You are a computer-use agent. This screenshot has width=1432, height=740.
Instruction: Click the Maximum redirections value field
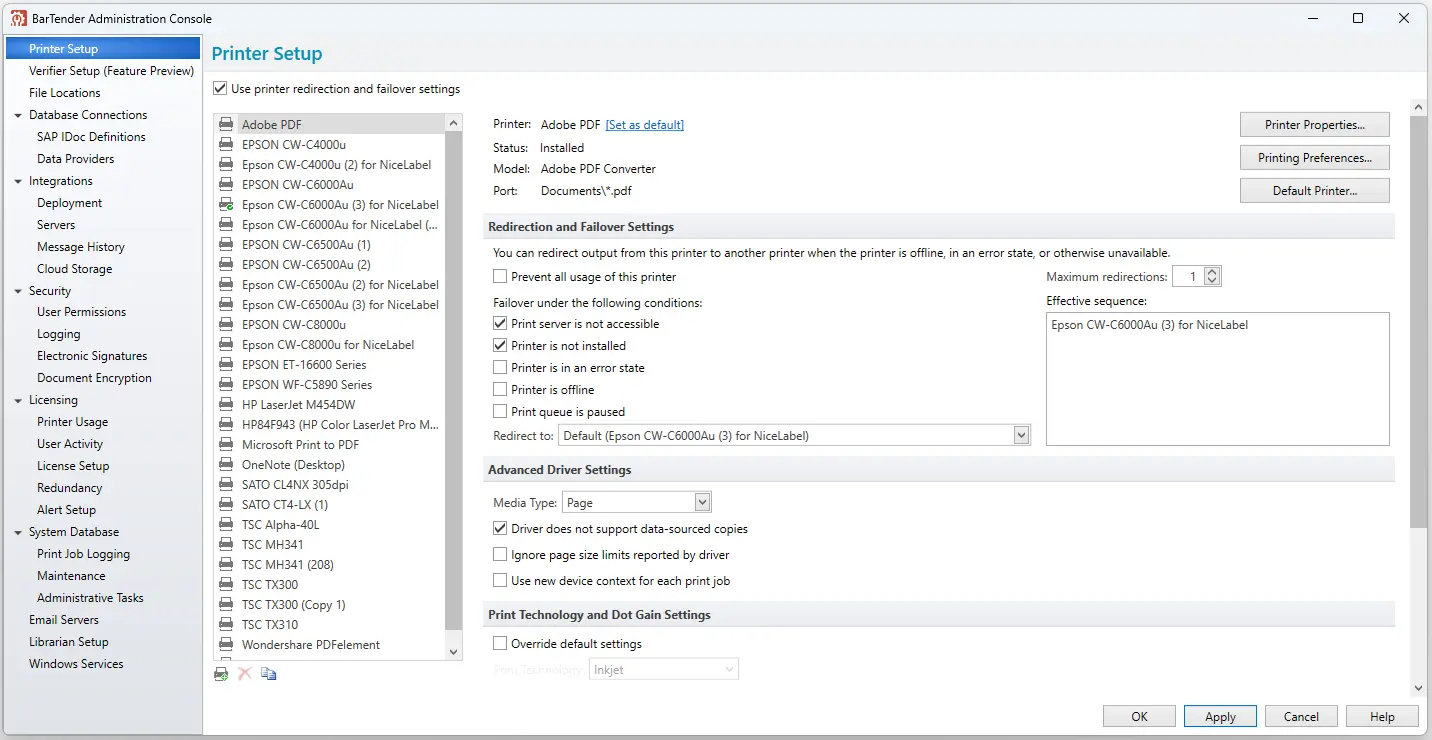coord(1189,277)
